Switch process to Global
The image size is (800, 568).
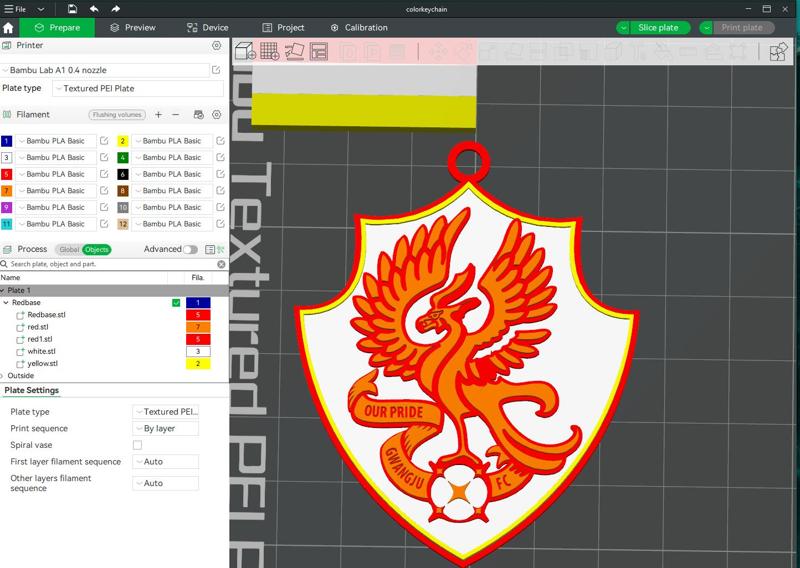pos(69,250)
